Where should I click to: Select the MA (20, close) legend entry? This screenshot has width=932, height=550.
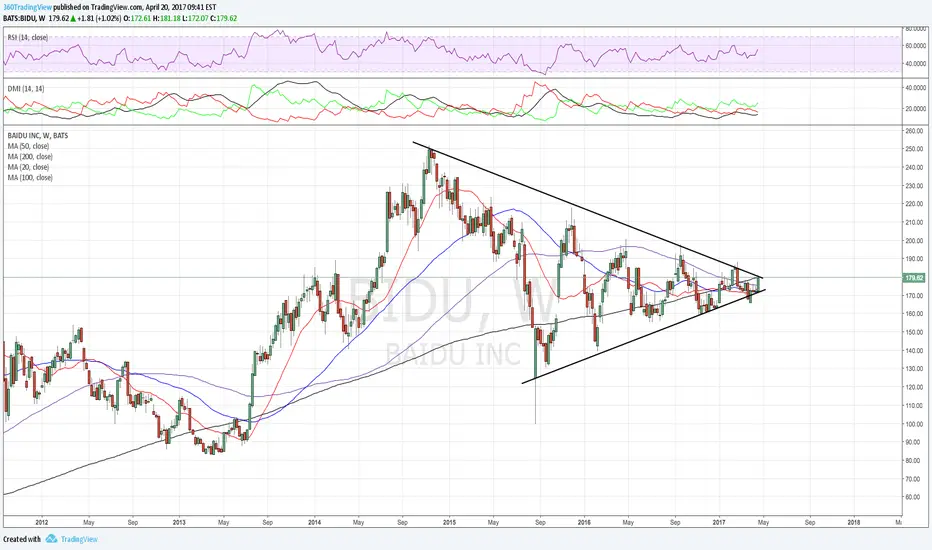28,167
